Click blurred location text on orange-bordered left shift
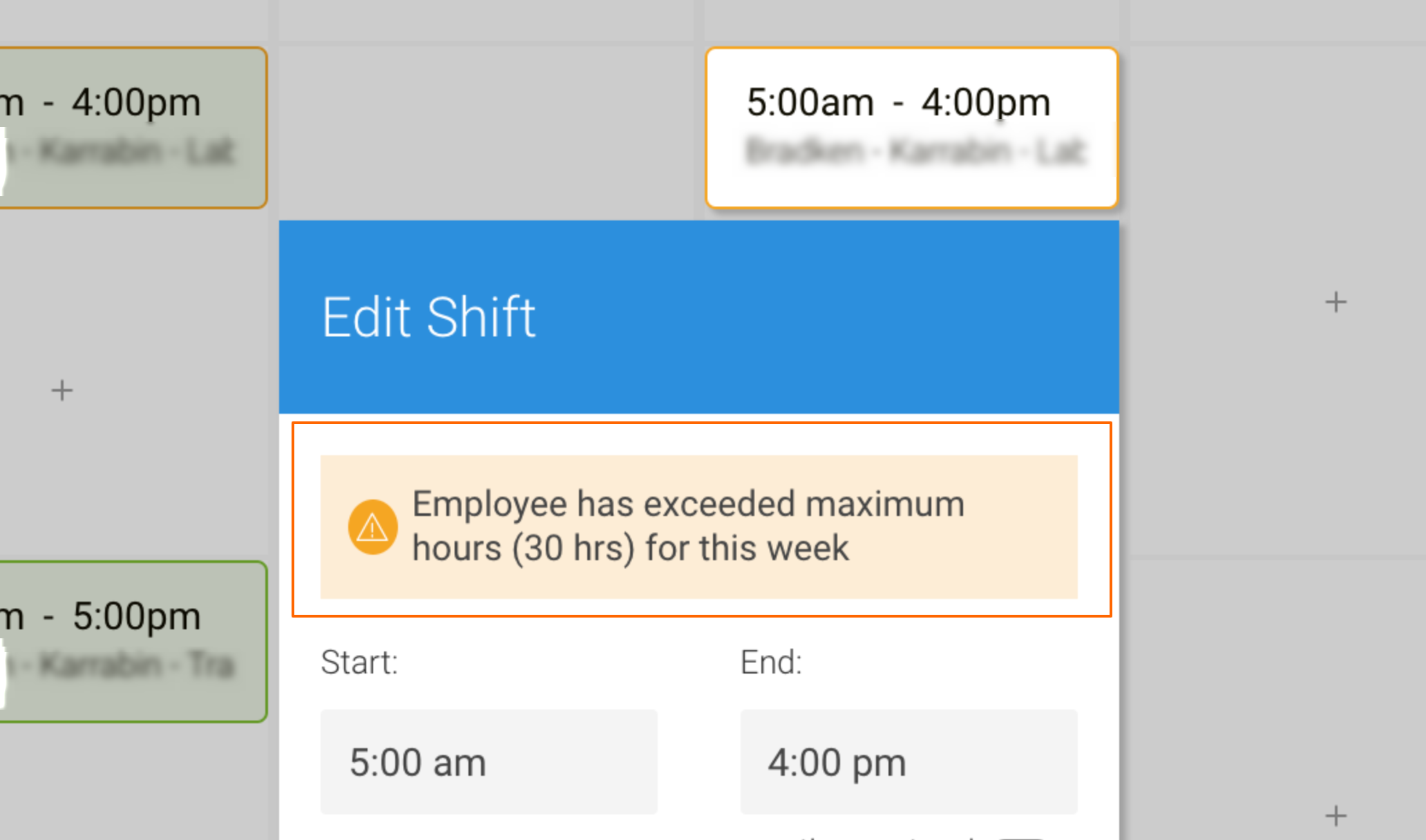 [136, 151]
